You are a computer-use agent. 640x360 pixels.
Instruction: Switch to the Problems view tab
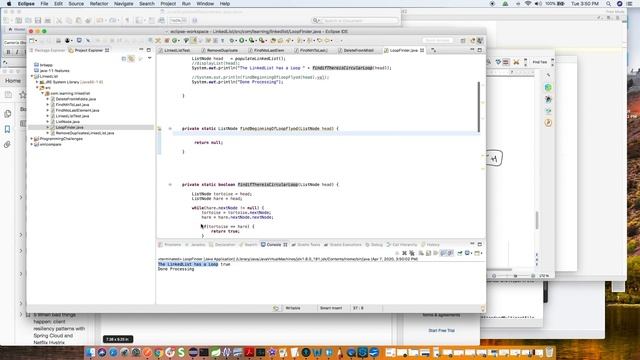point(169,244)
